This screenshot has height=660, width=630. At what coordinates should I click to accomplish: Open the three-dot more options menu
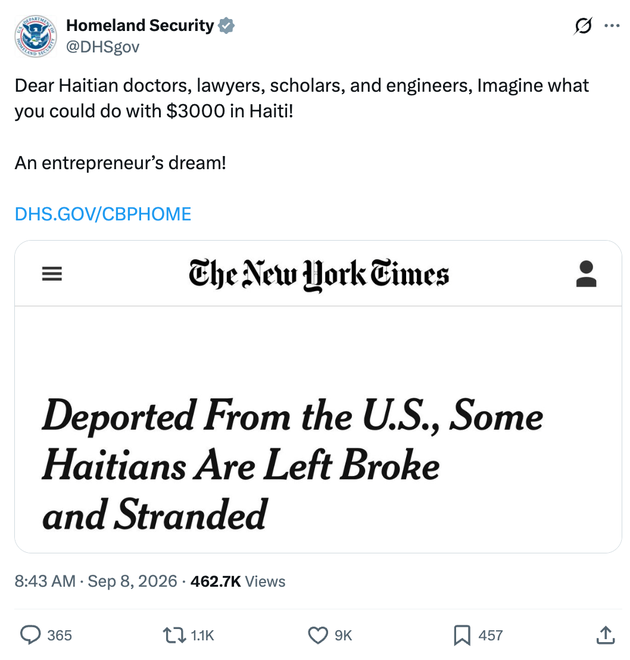coord(611,26)
